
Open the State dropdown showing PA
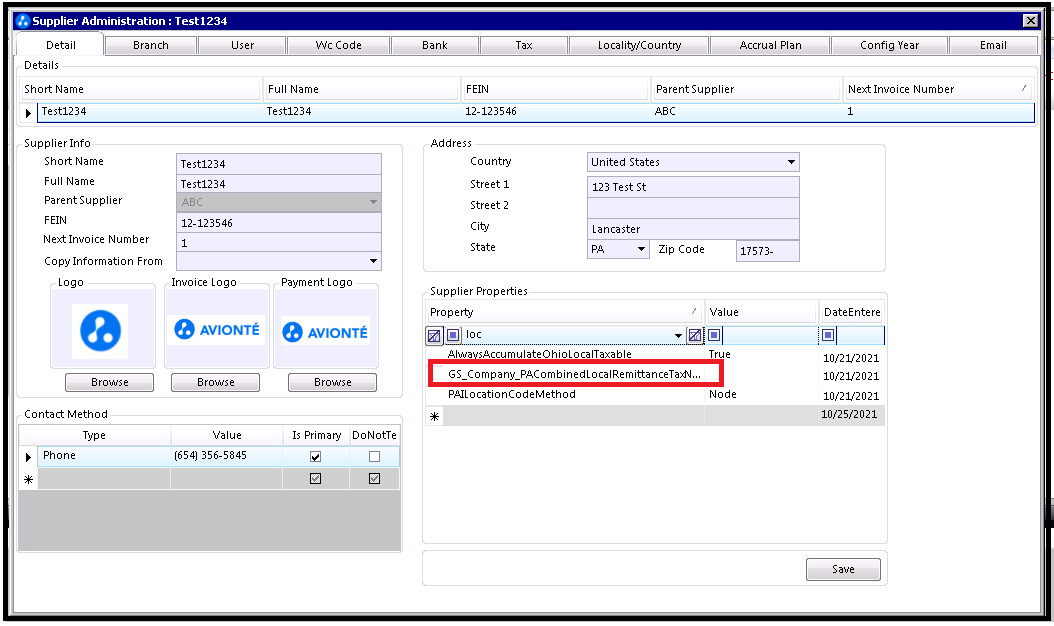coord(641,249)
